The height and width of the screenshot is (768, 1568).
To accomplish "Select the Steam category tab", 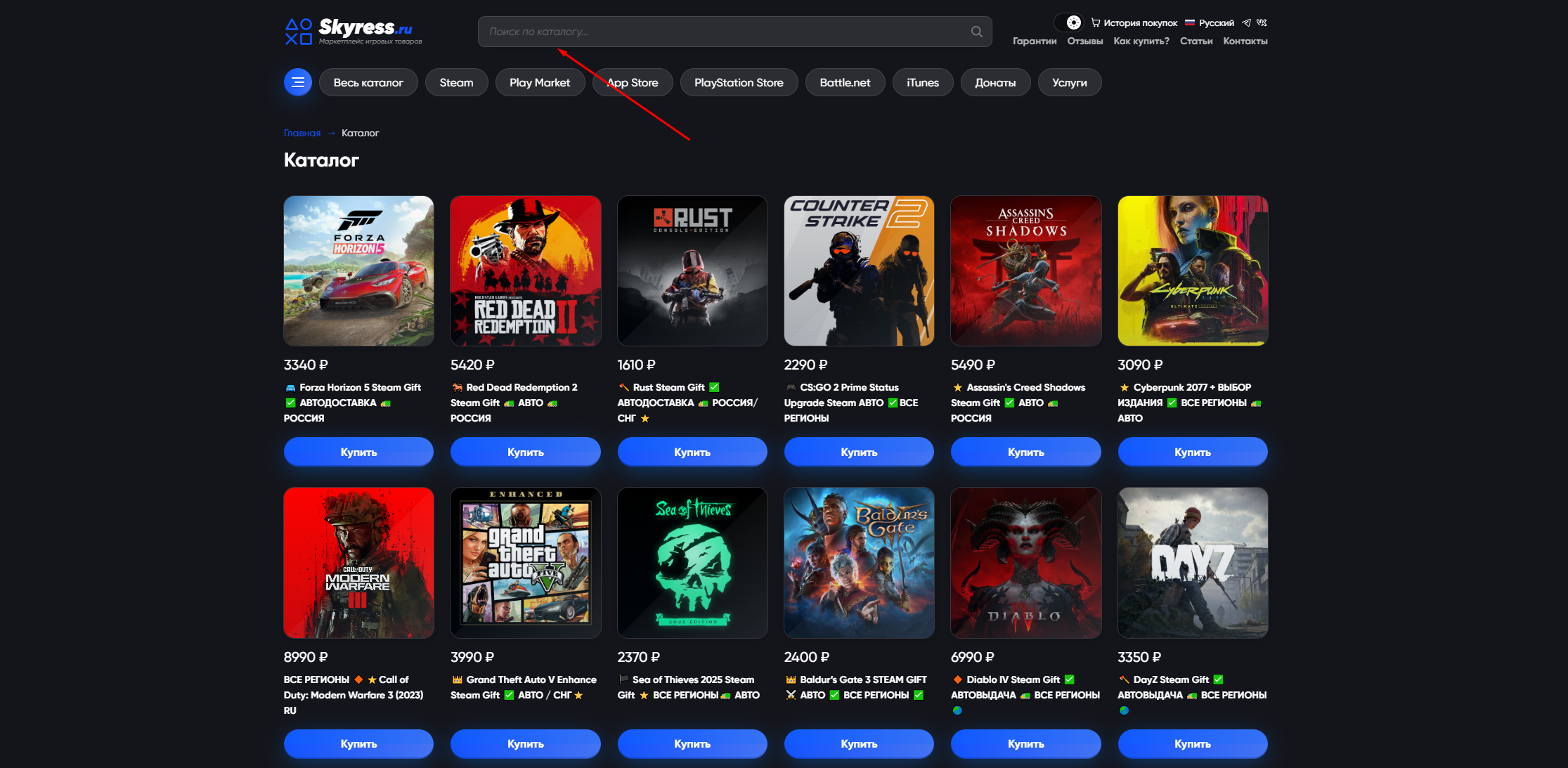I will (x=456, y=82).
